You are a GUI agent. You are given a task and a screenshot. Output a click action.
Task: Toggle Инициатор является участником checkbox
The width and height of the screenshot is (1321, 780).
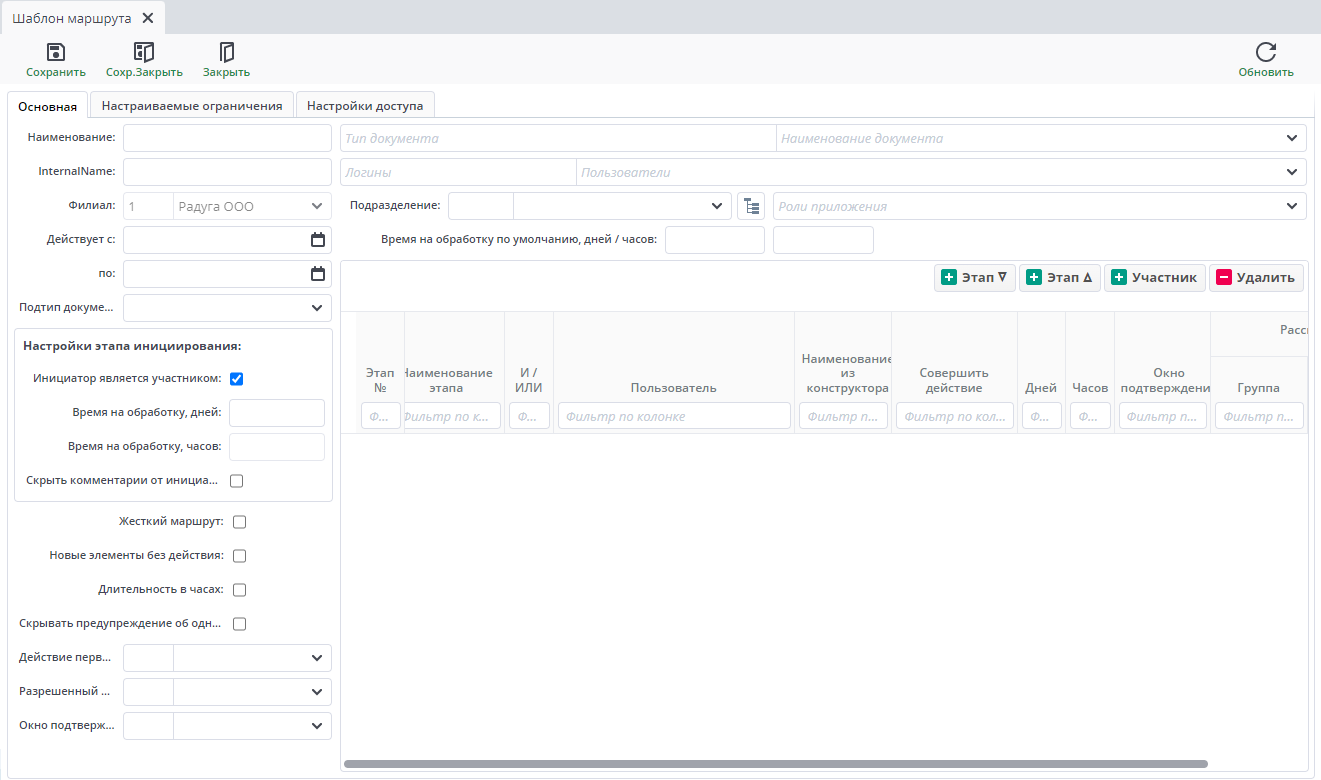click(x=237, y=379)
